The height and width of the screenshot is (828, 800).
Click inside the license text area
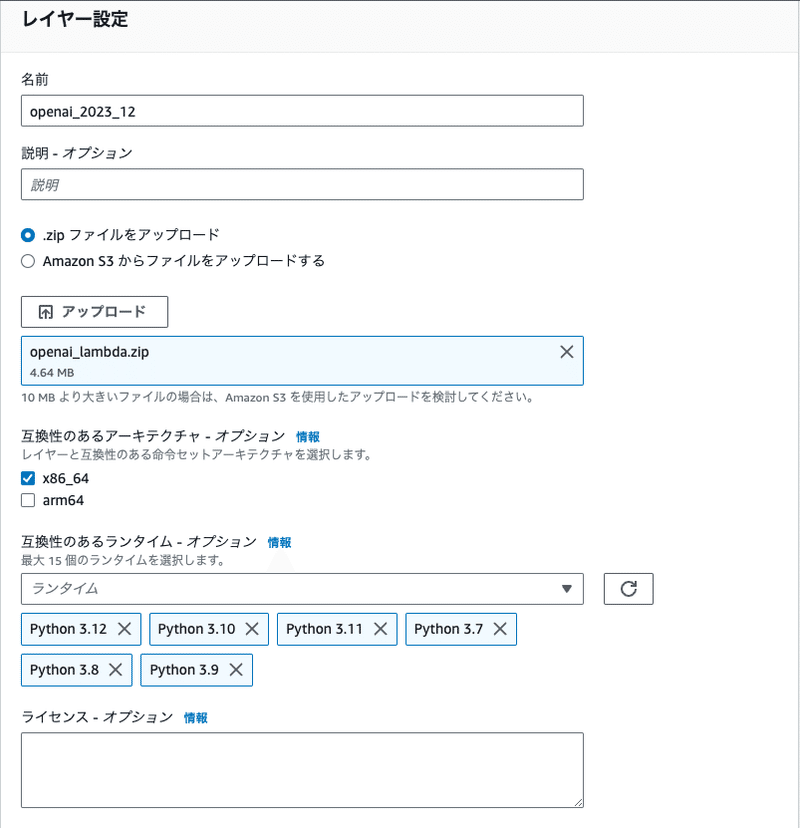click(302, 770)
